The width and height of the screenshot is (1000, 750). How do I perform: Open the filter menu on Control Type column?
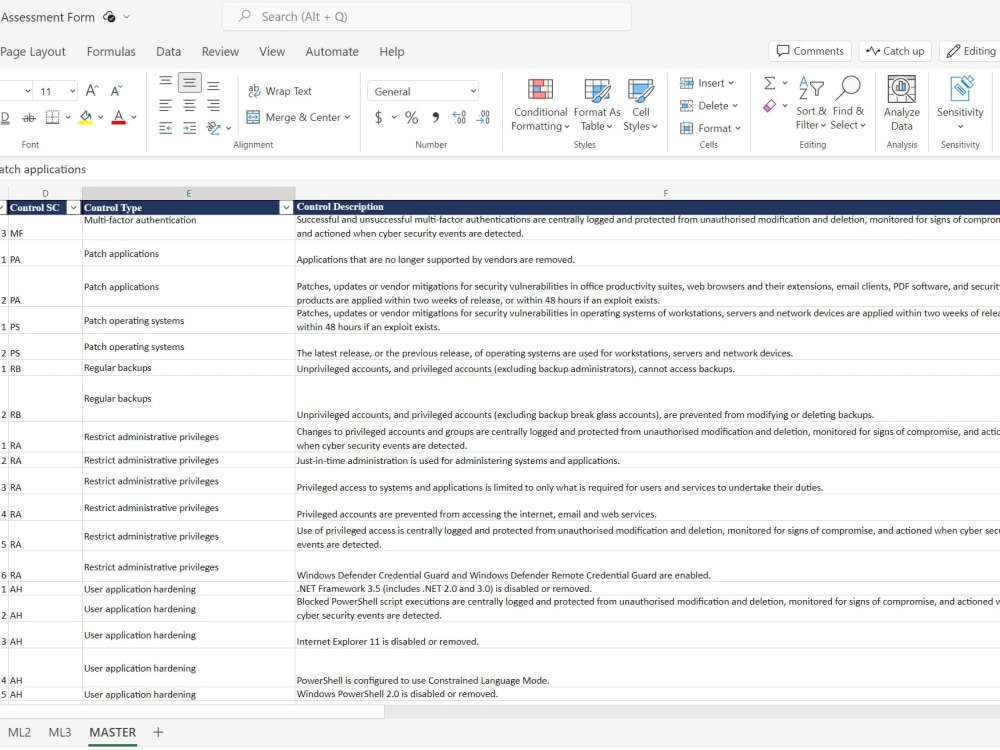[287, 207]
